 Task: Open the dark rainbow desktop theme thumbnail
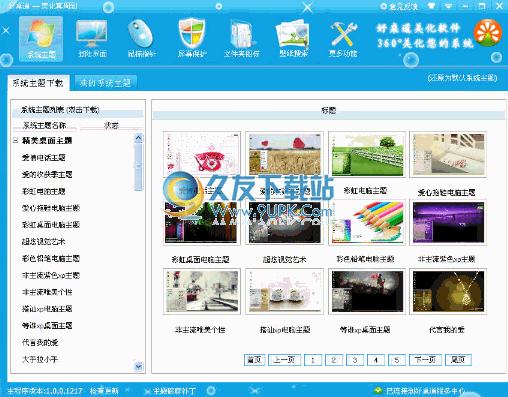(x=202, y=222)
